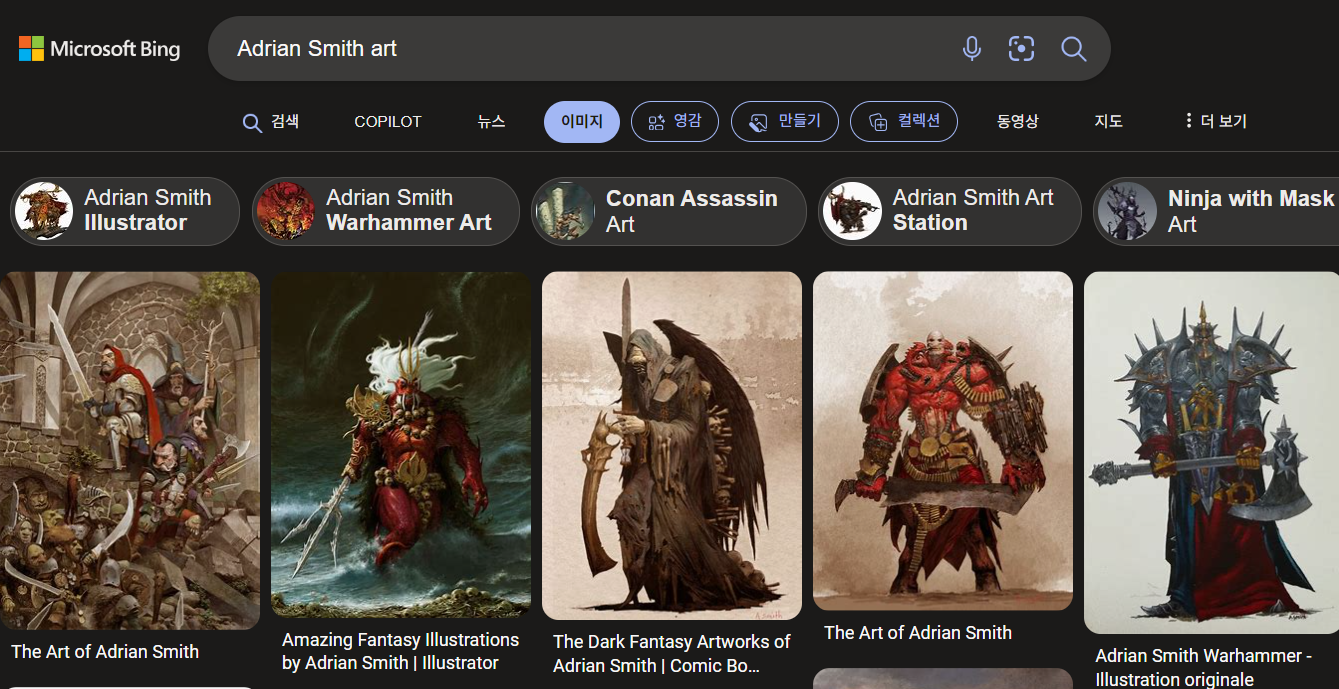Select Adrian Smith Illustrator suggestion chip
This screenshot has height=689, width=1339.
tap(125, 211)
